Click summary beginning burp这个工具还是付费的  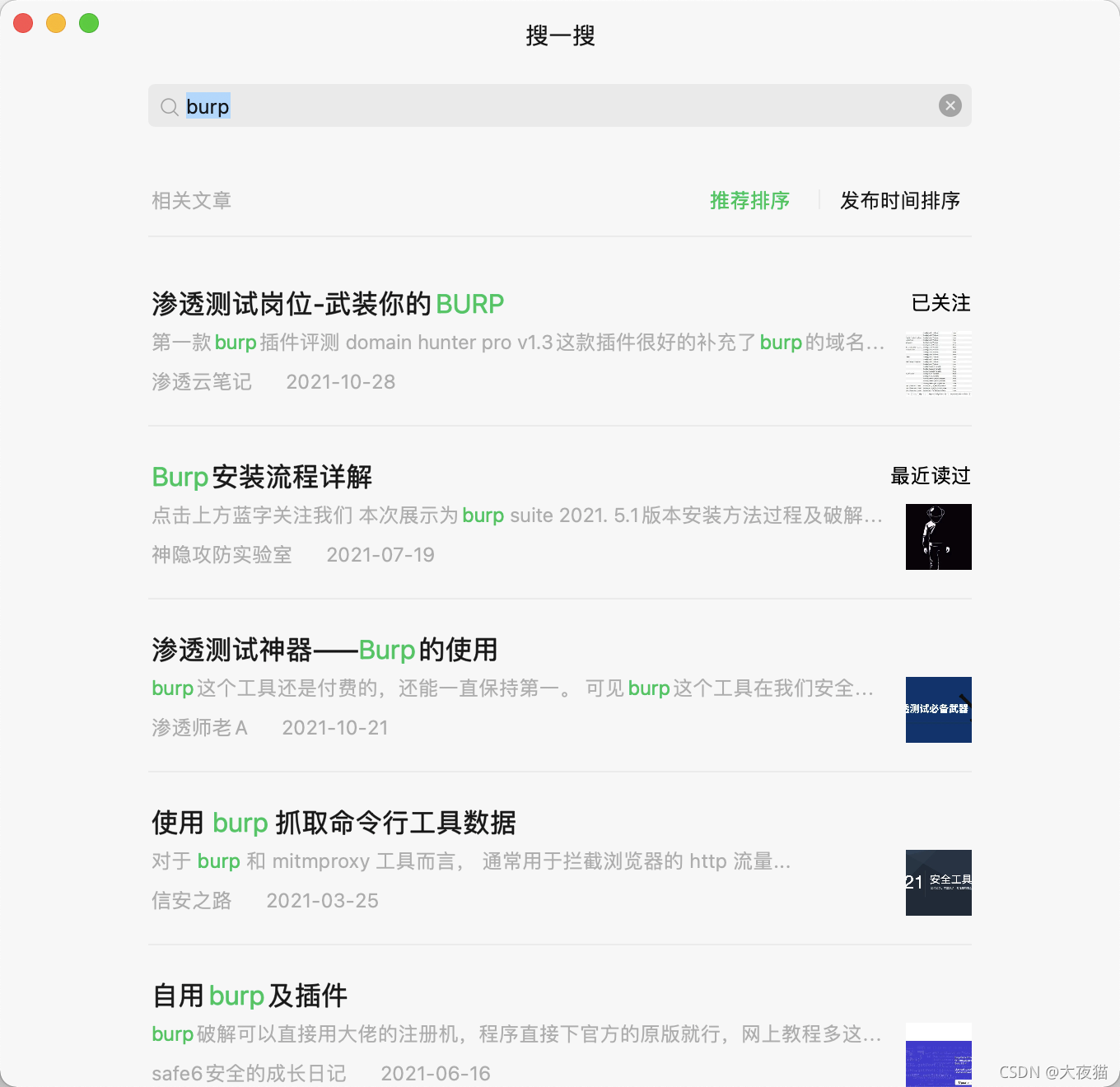click(x=512, y=688)
